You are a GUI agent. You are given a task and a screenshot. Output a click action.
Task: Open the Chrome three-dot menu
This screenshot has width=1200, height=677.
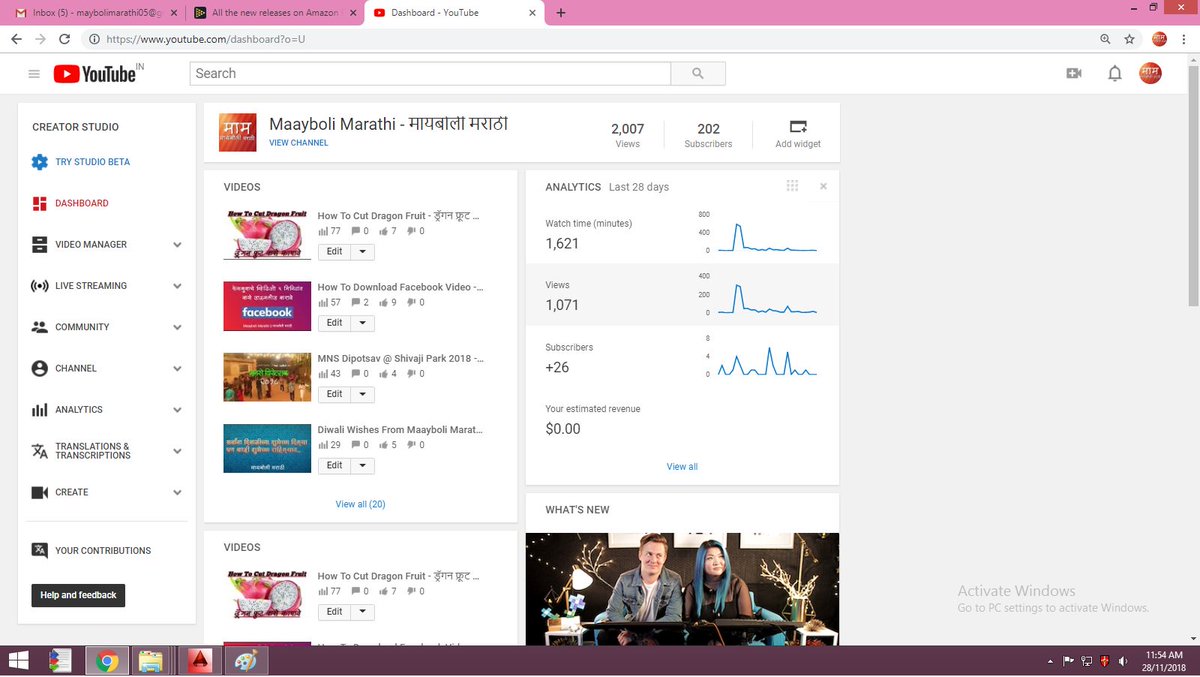(x=1185, y=39)
